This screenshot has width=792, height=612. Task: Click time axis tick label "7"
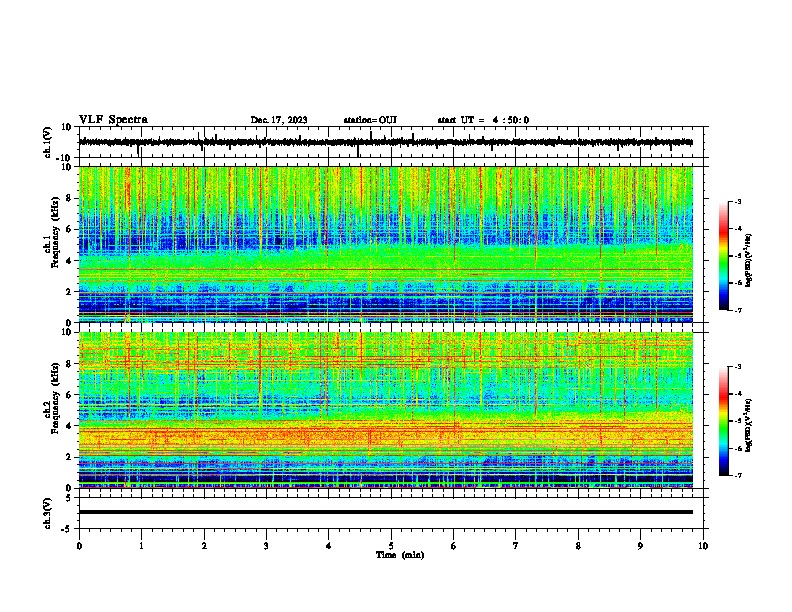tap(516, 546)
